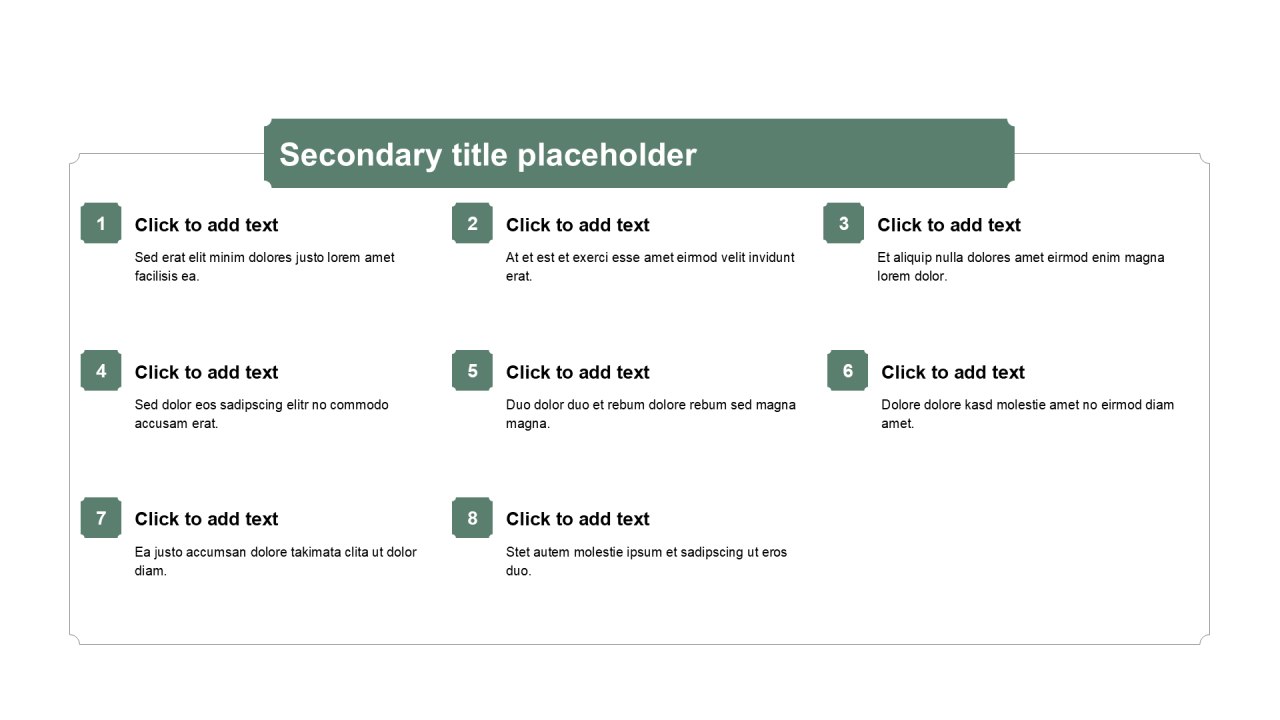Screen dimensions: 1280x720
Task: Click the 'Sed erat elit minim' paragraph
Action: (x=265, y=266)
